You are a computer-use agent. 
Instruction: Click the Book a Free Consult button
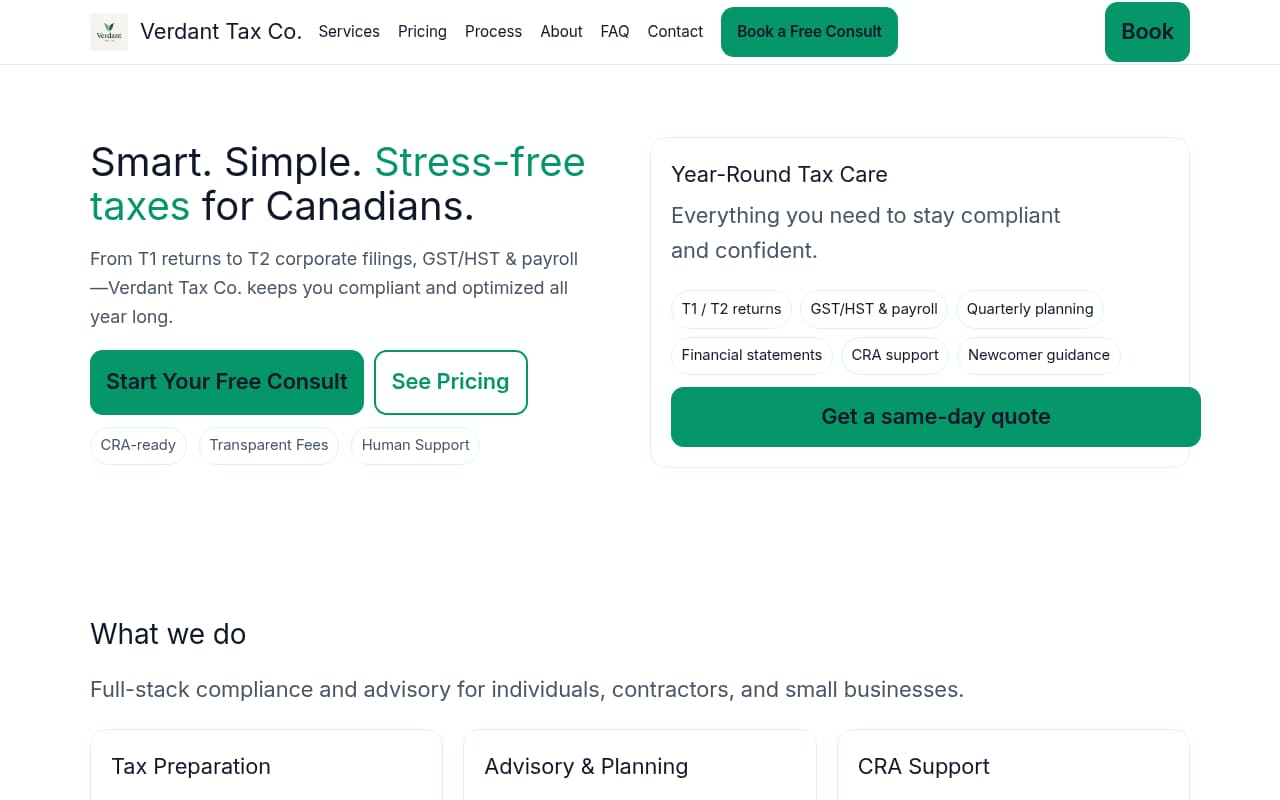click(808, 31)
